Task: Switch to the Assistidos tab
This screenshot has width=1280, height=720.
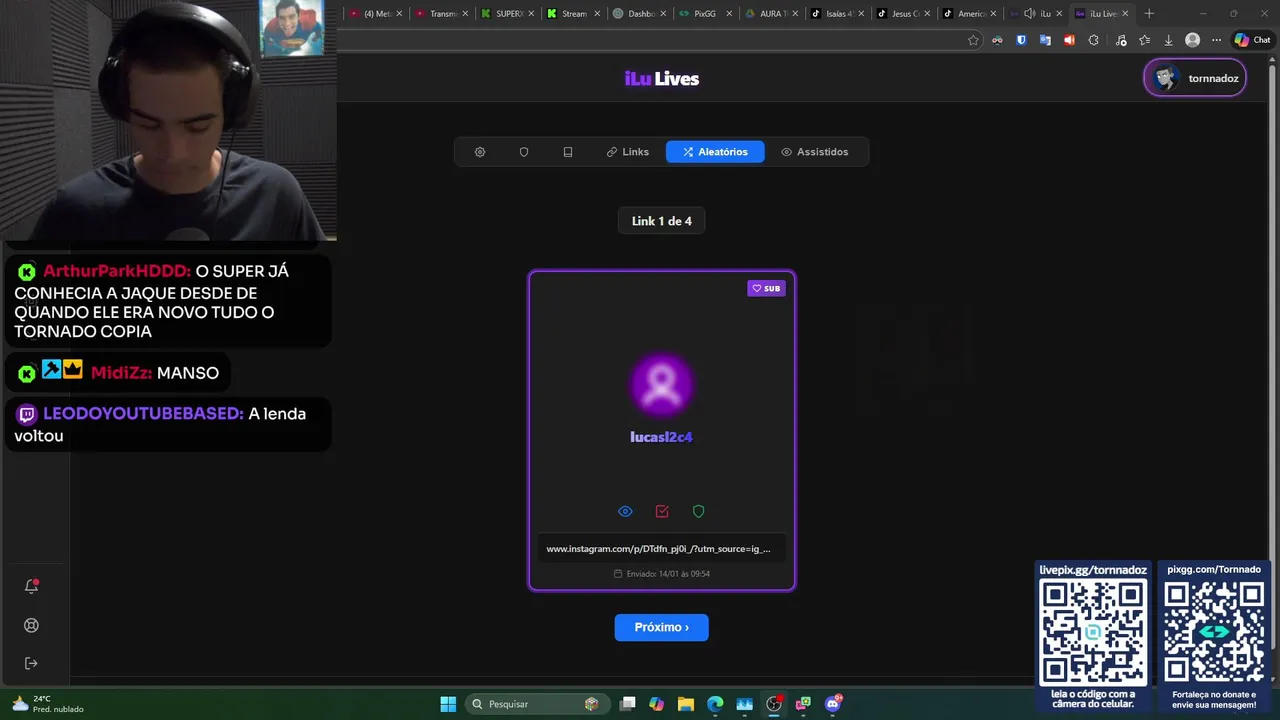Action: 815,152
